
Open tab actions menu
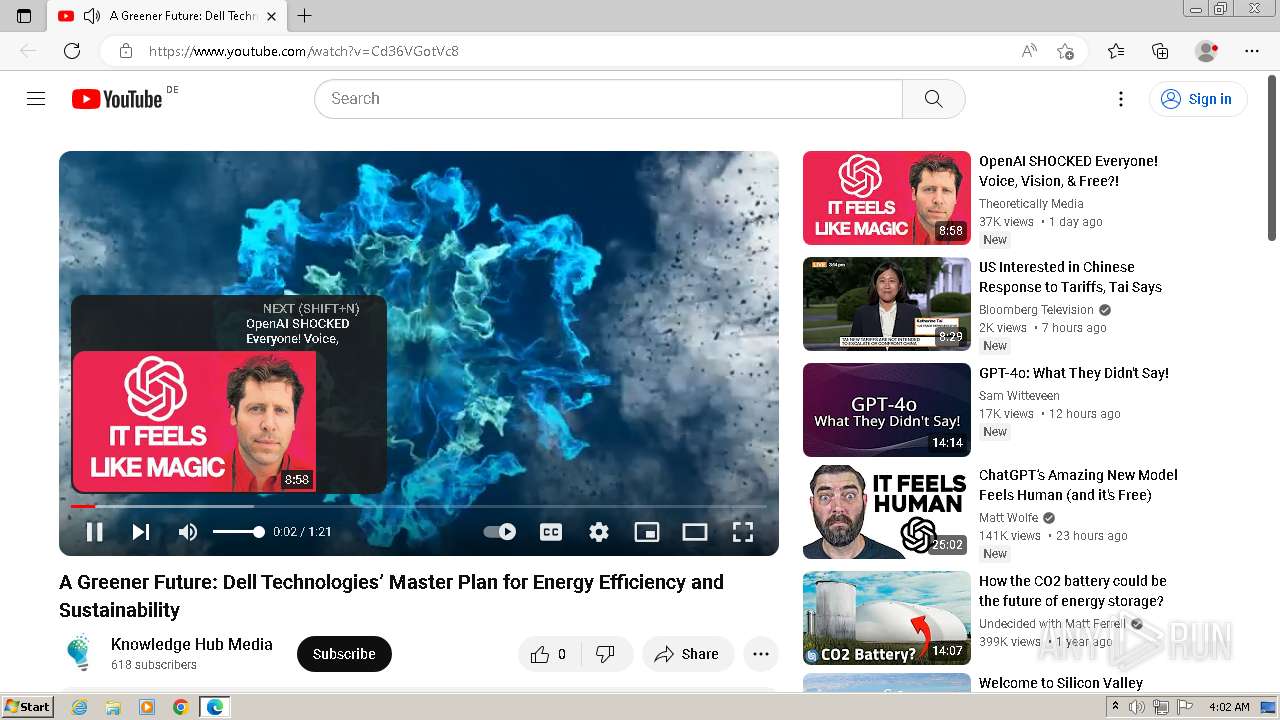pos(24,16)
